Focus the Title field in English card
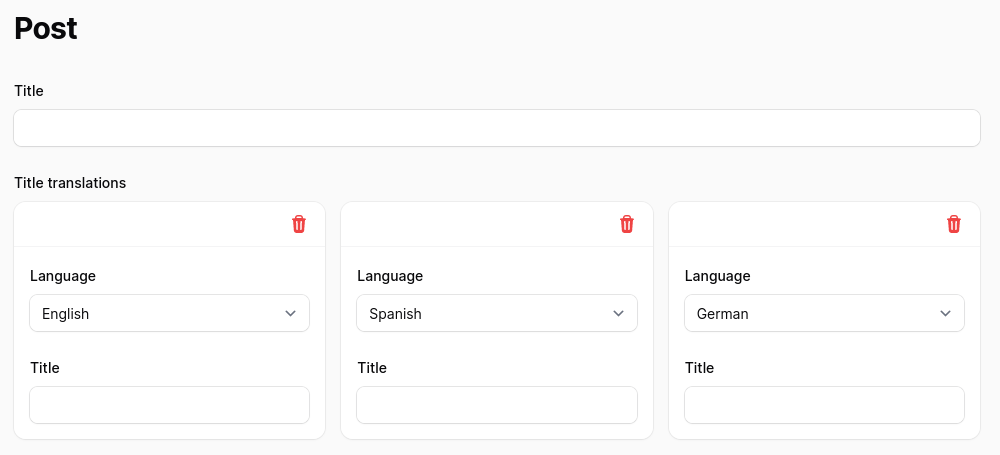1000x455 pixels. 170,405
